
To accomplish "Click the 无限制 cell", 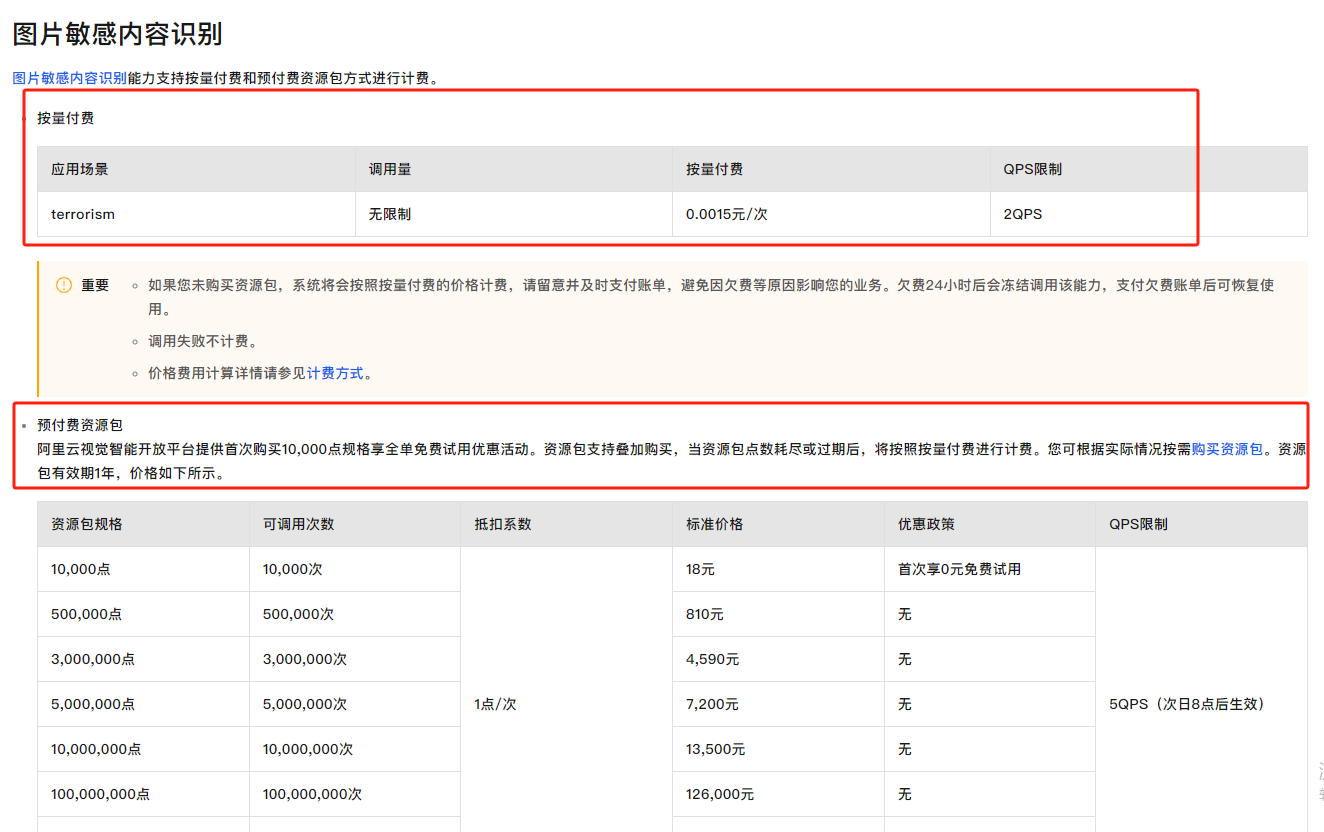I will tap(514, 214).
